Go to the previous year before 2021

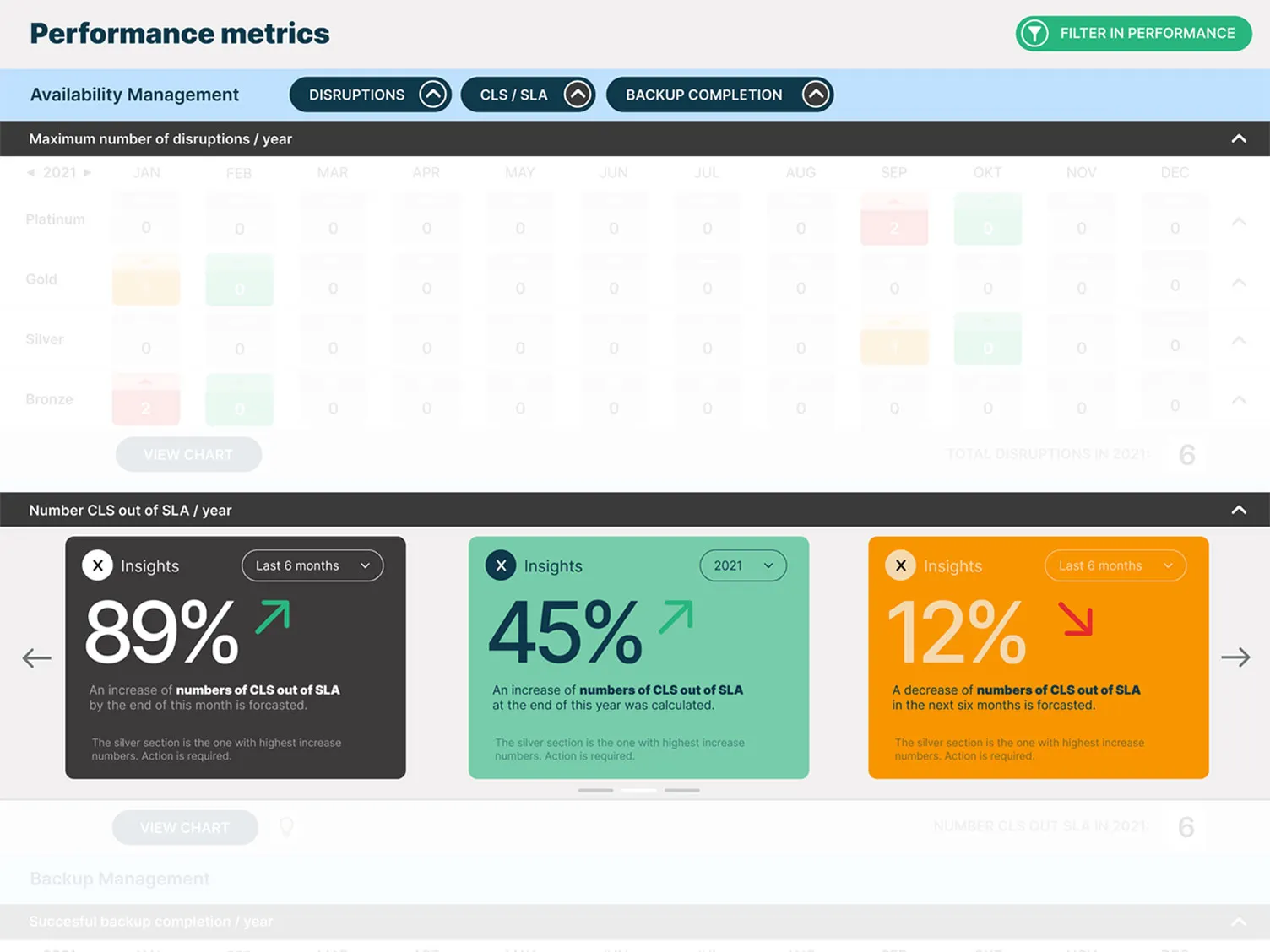(x=31, y=172)
